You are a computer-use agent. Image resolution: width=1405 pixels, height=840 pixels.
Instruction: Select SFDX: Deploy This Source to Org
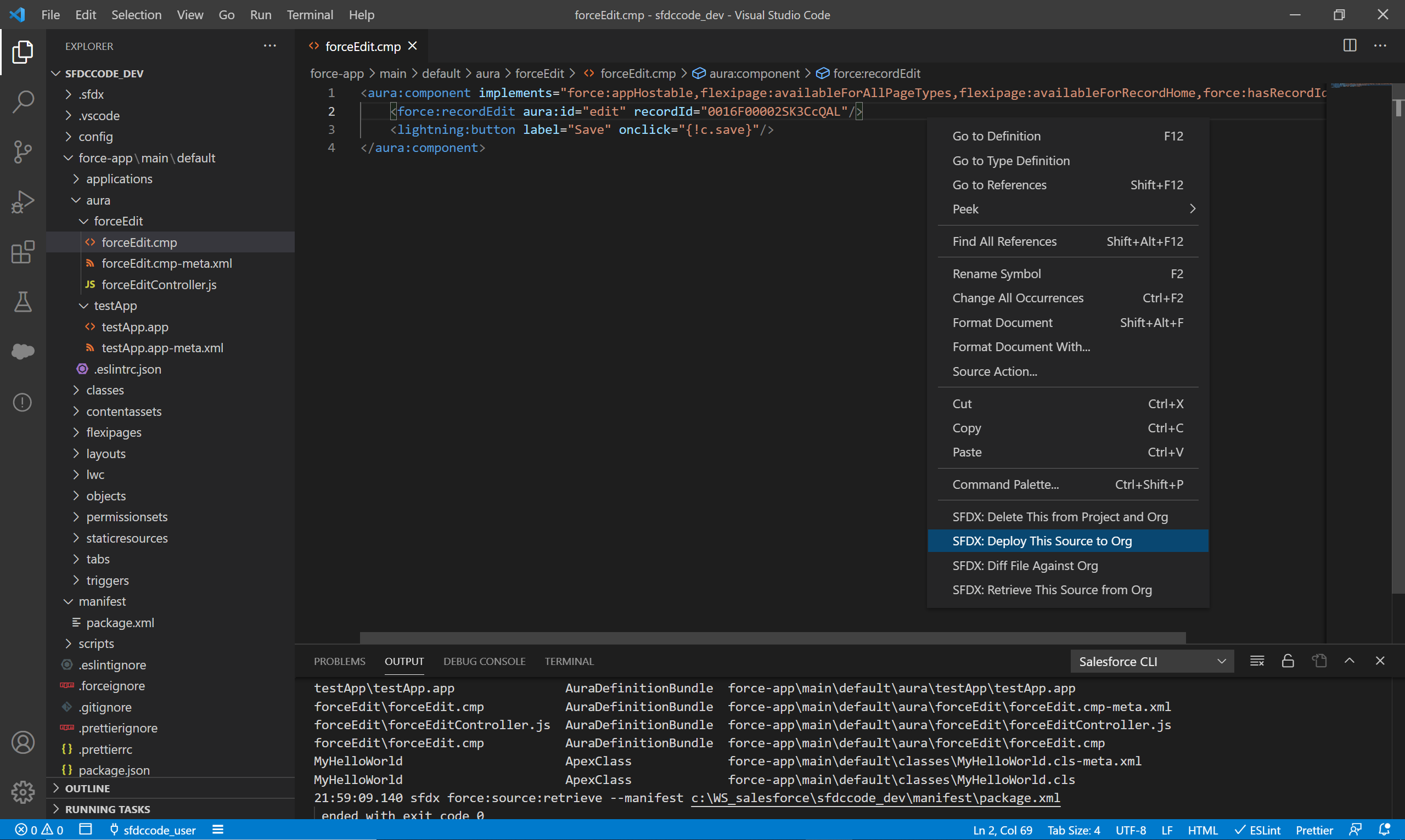[x=1042, y=541]
